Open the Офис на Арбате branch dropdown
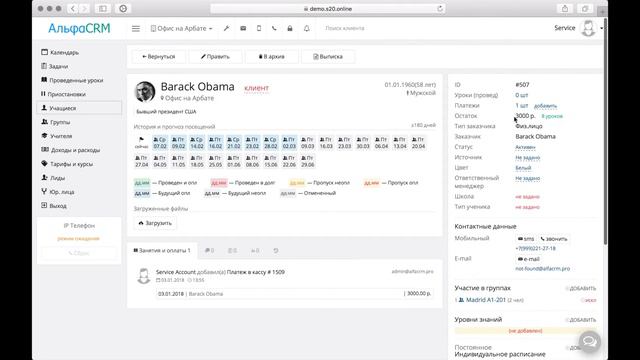 (182, 29)
